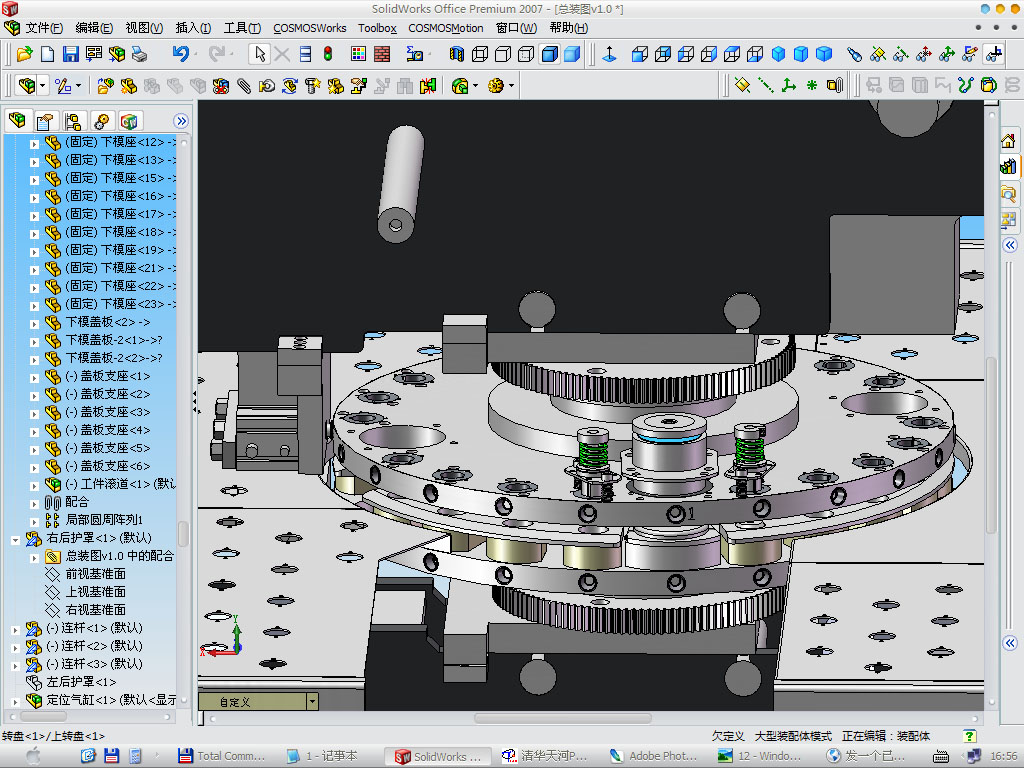The height and width of the screenshot is (768, 1024).
Task: Expand the 局部圆周阵列1 node
Action: click(x=34, y=520)
